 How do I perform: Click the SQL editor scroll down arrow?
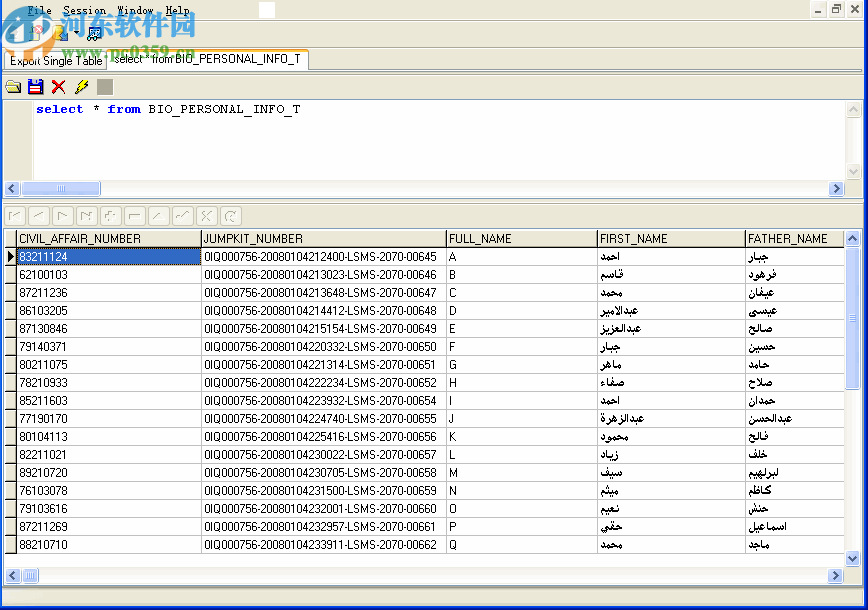853,172
